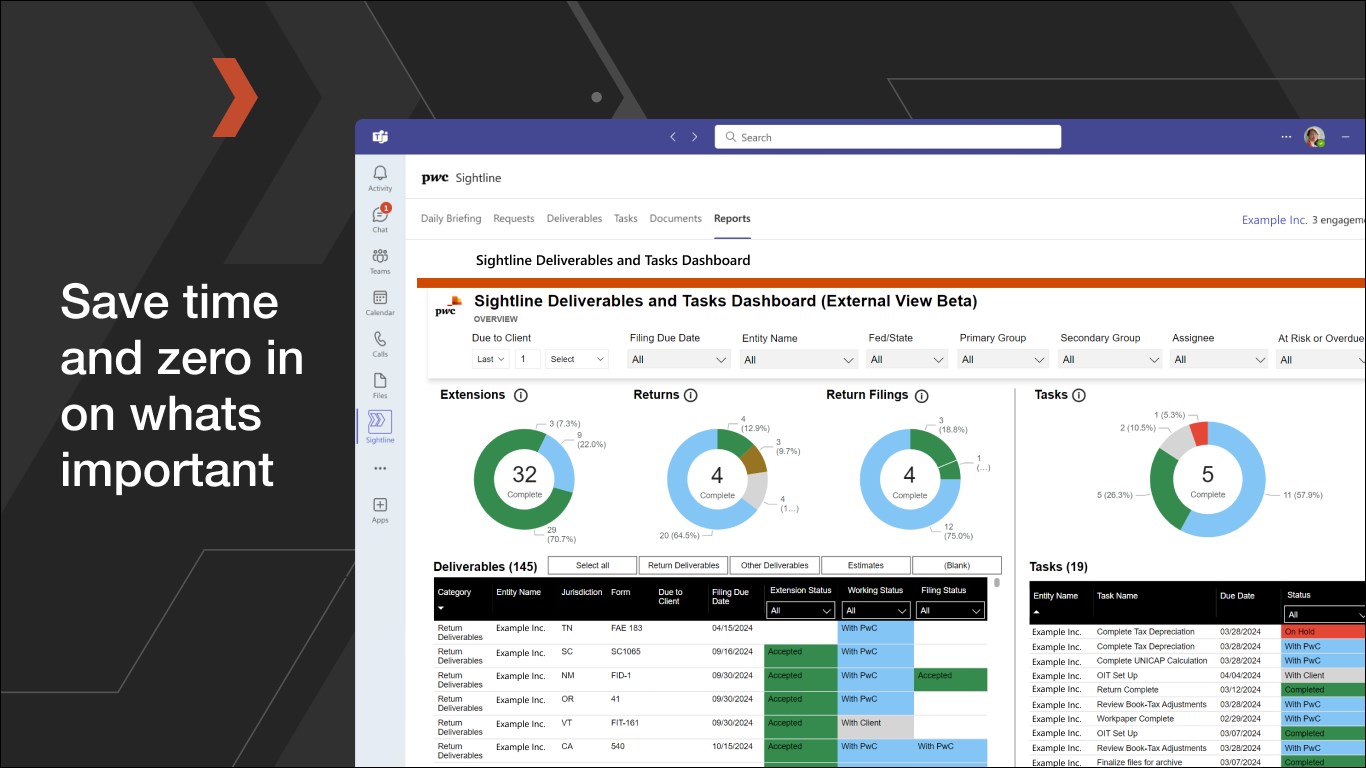Viewport: 1366px width, 768px height.
Task: Show info icon next to Return Filings
Action: pyautogui.click(x=921, y=396)
